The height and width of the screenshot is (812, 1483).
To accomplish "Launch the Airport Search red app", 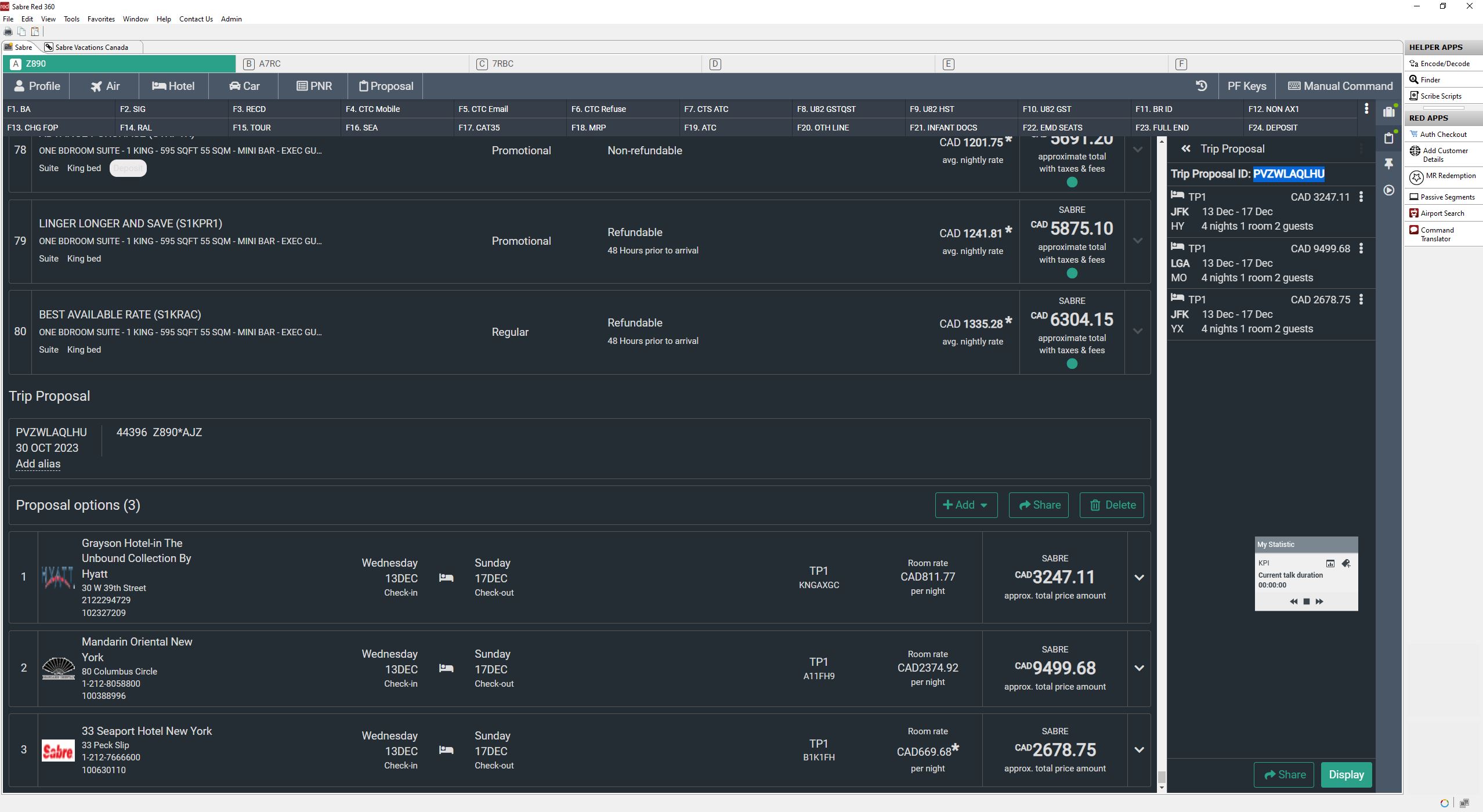I will click(1442, 213).
